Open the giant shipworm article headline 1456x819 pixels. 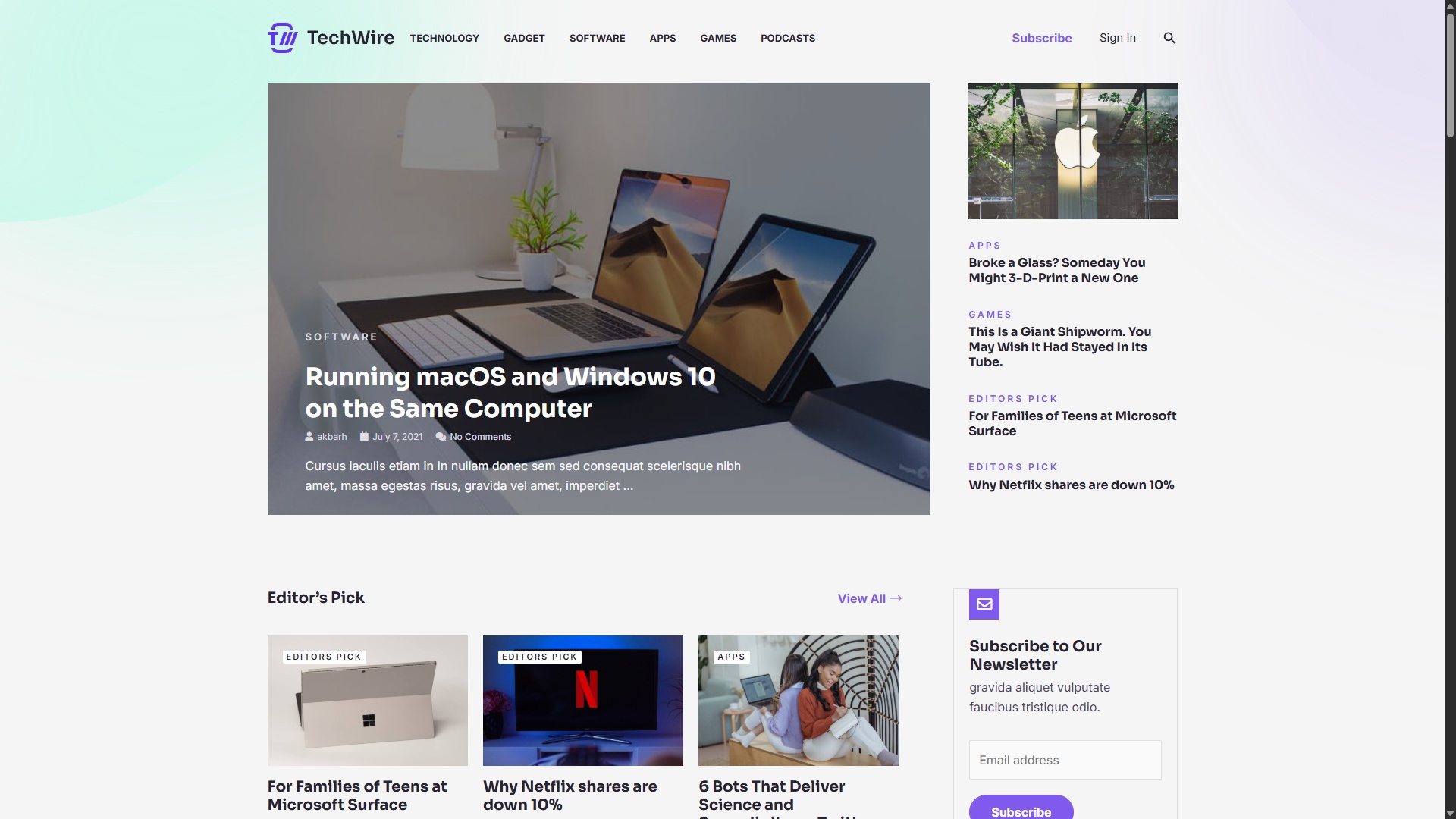click(1059, 347)
